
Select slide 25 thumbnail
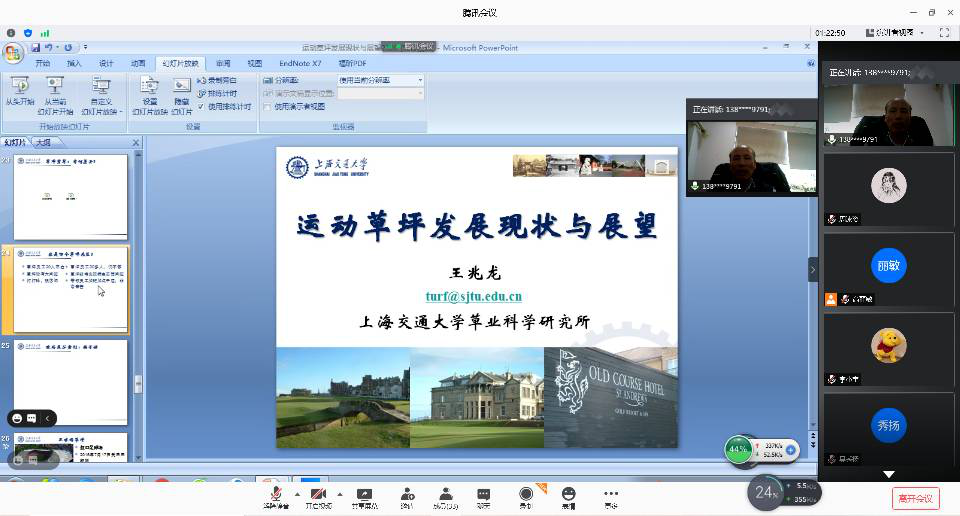[x=70, y=382]
